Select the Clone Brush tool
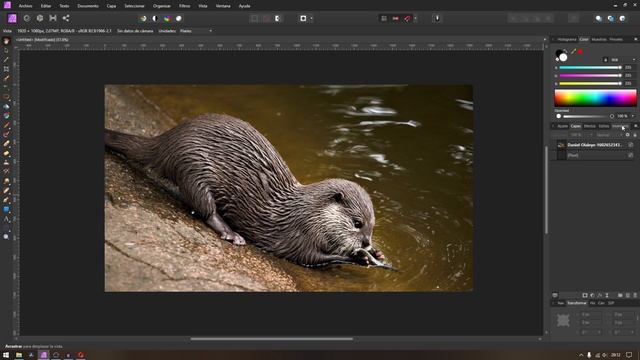This screenshot has height=360, width=640. click(6, 162)
